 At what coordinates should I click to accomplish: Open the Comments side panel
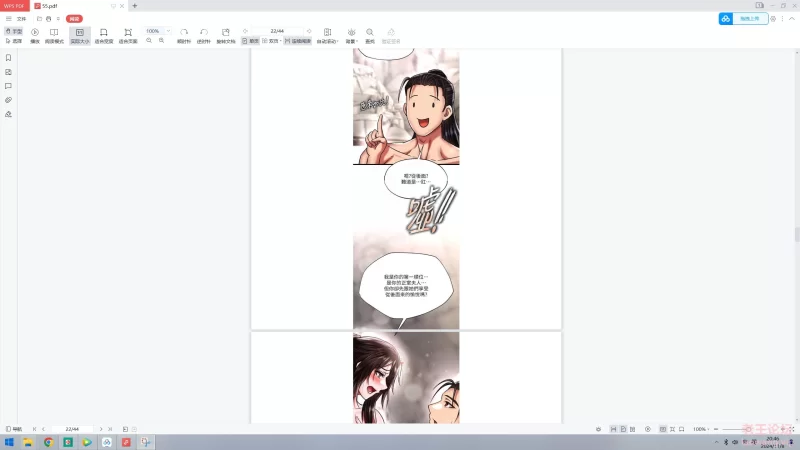(8, 86)
